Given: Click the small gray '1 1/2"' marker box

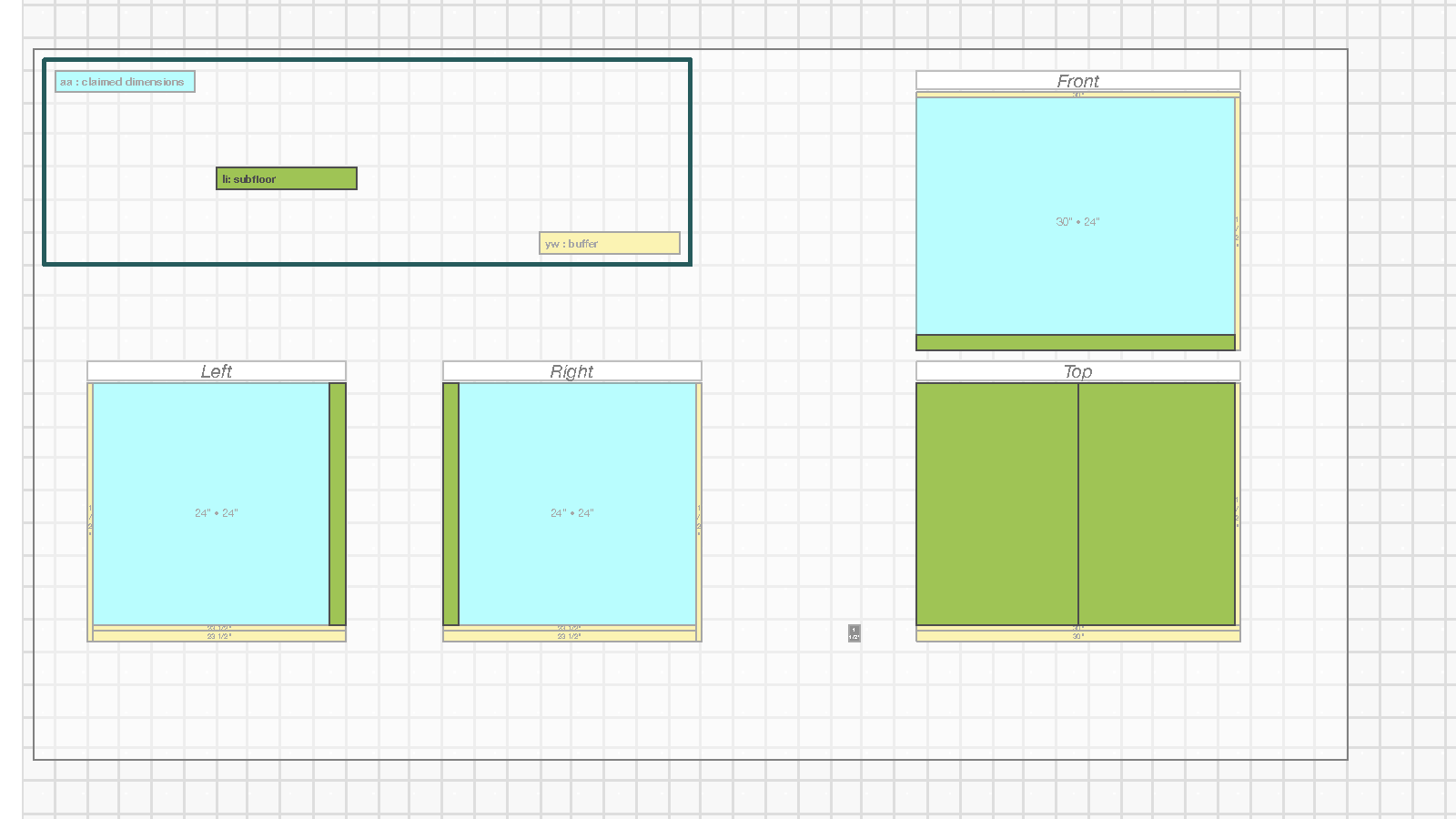Looking at the screenshot, I should click(x=854, y=632).
